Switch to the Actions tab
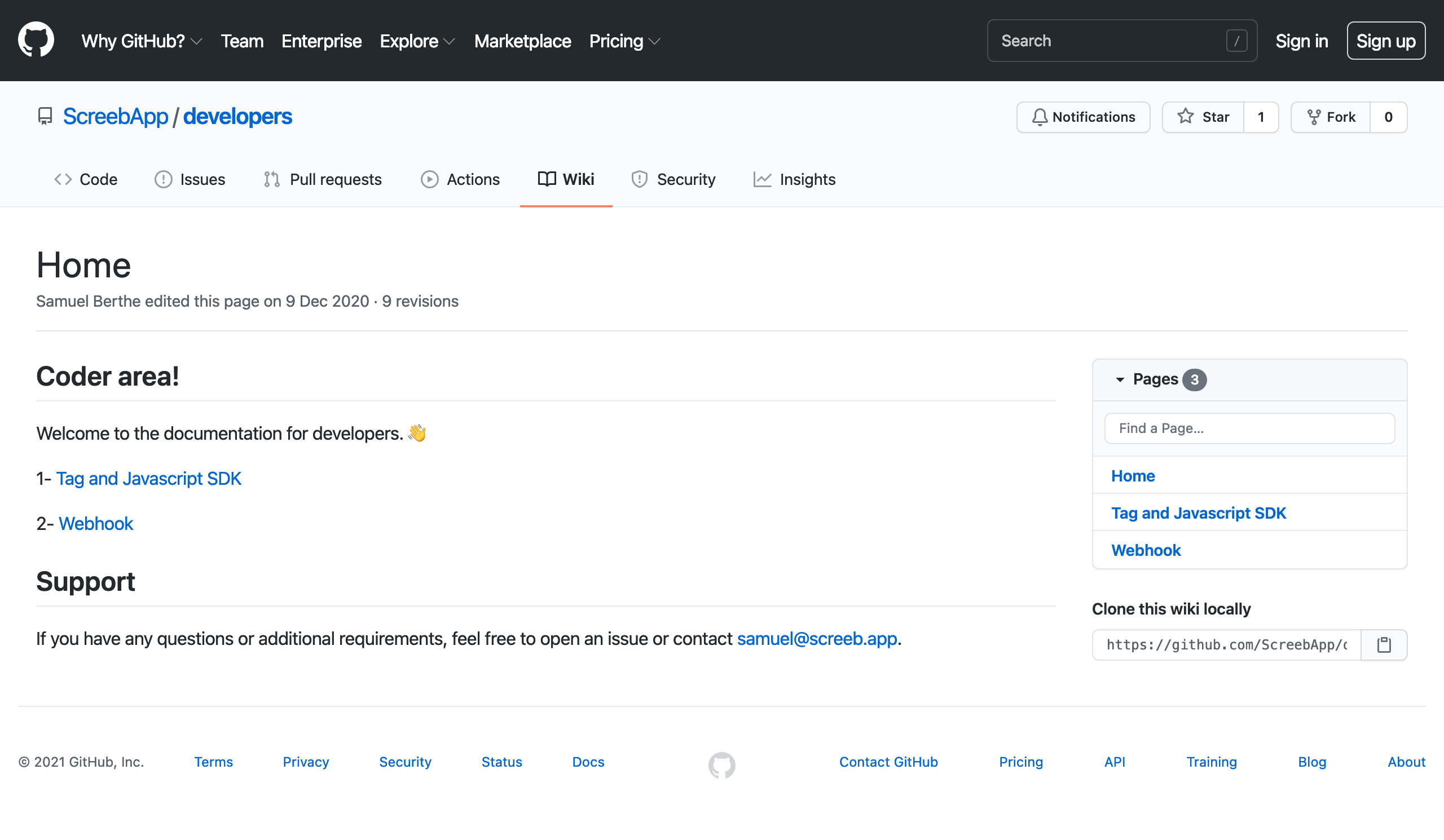Screen dimensions: 1444x840 (460, 179)
